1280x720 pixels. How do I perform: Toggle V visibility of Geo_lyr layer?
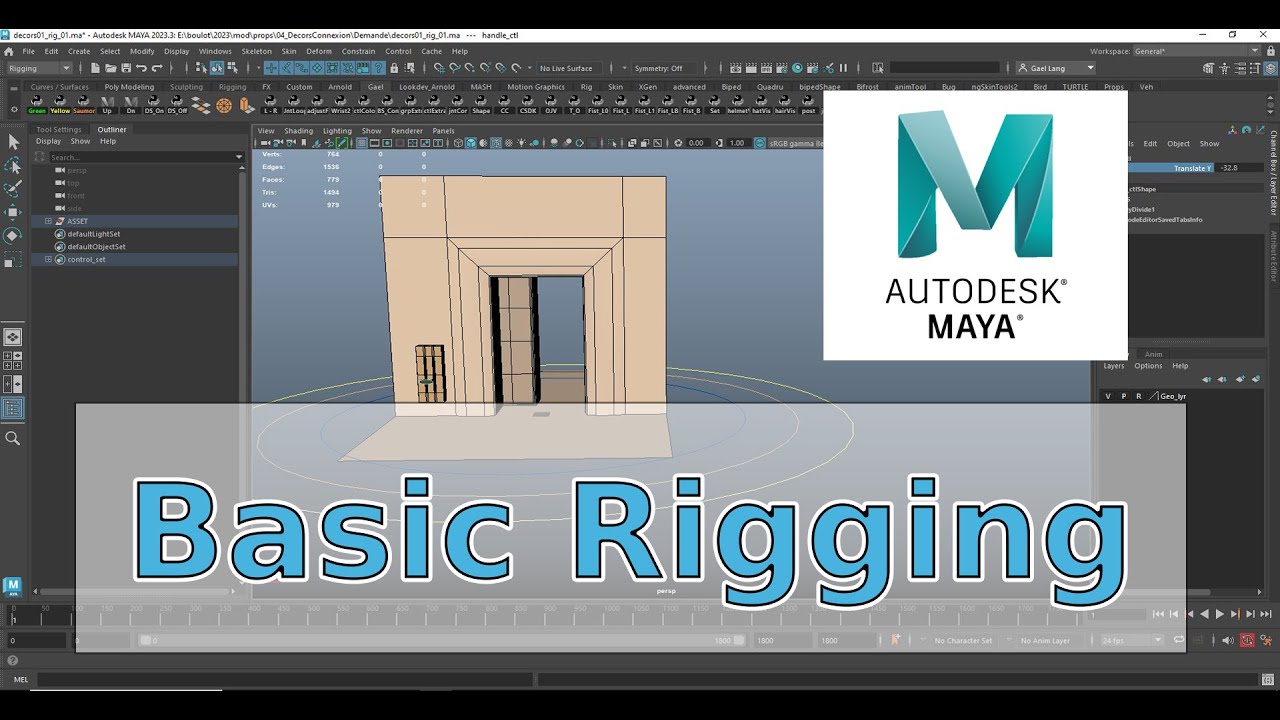[1107, 396]
